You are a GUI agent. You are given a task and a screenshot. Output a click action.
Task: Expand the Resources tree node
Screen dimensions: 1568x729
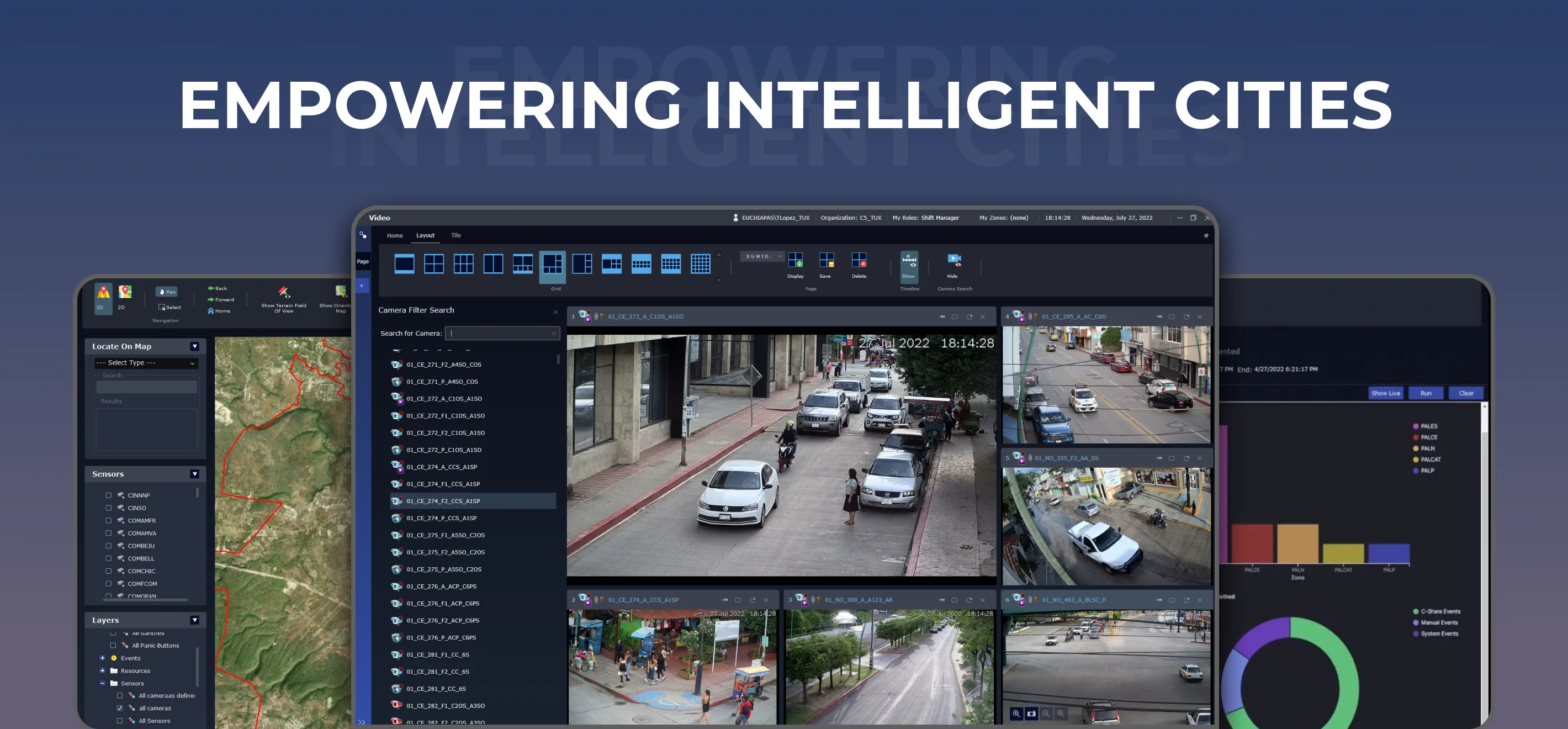102,670
